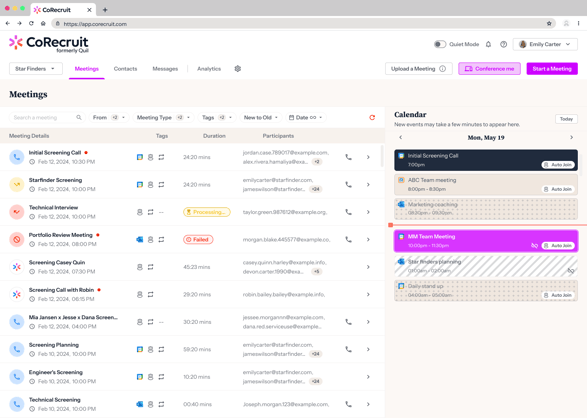Toggle Auto Join for ABC Team meeting
Viewport: 587px width, 418px height.
[x=558, y=189]
